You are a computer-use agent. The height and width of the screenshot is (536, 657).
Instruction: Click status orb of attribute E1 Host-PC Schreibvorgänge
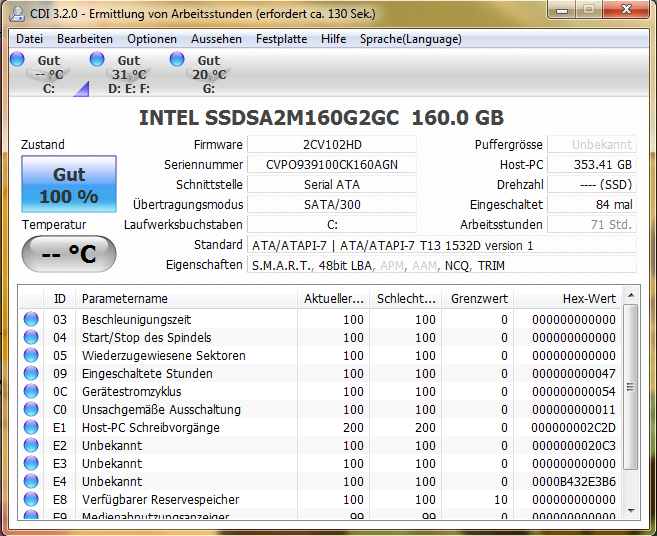[31, 427]
